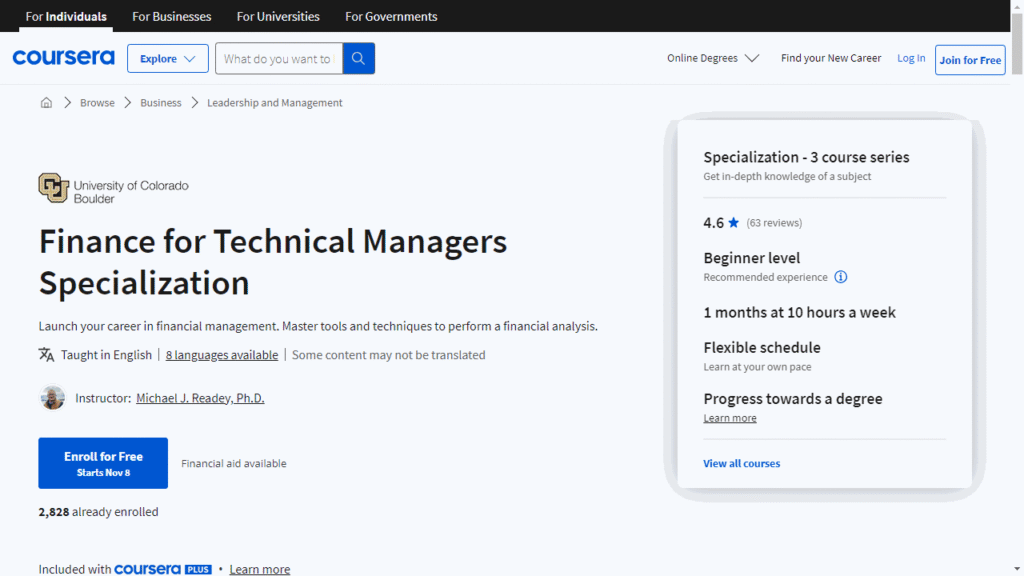1024x576 pixels.
Task: Open the 8 languages available link
Action: pos(221,355)
